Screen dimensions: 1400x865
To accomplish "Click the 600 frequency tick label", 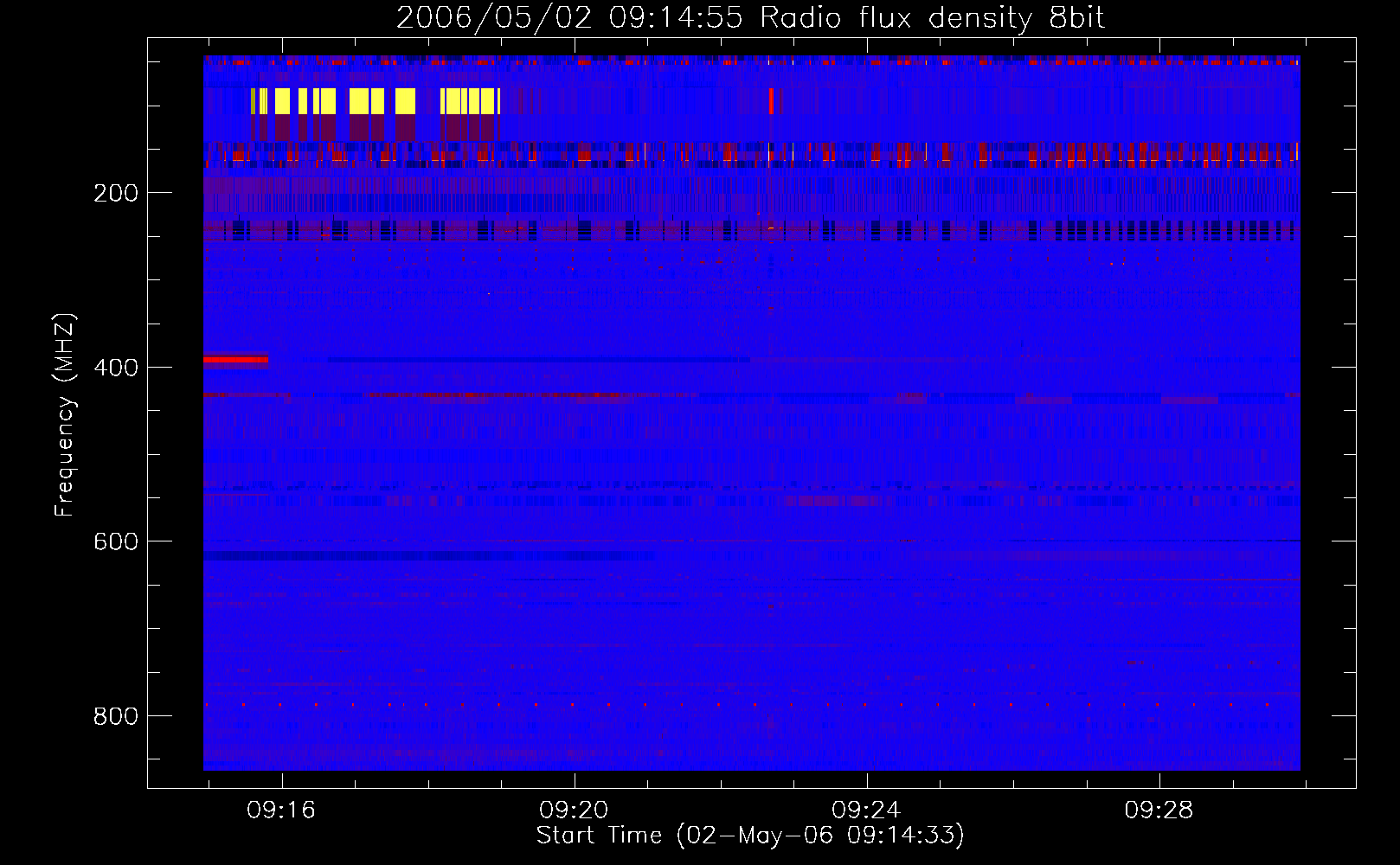I will pyautogui.click(x=116, y=541).
